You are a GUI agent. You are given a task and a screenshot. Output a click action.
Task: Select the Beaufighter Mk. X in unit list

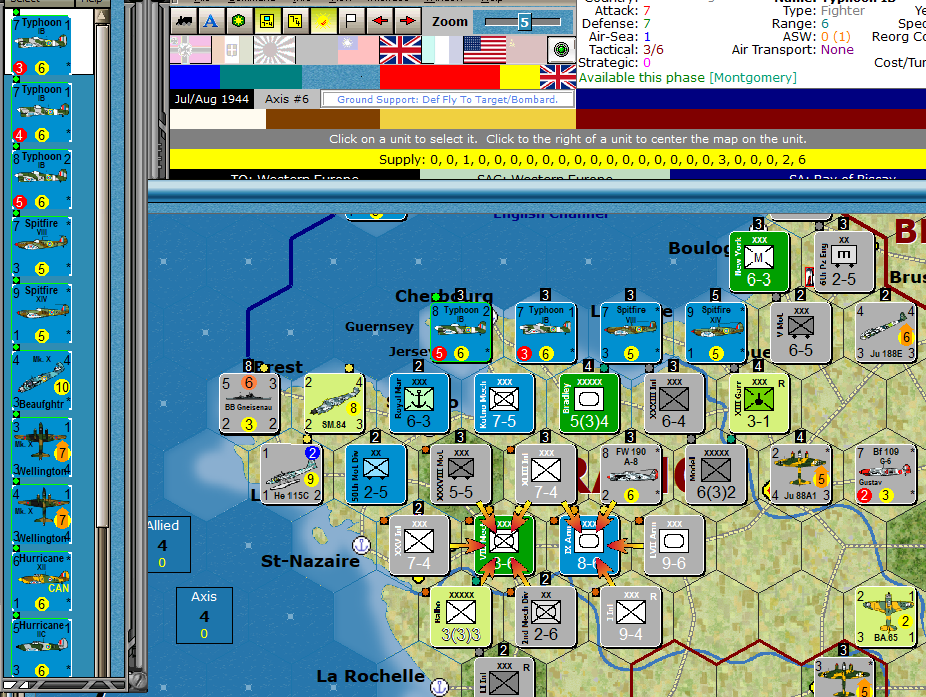pos(41,381)
